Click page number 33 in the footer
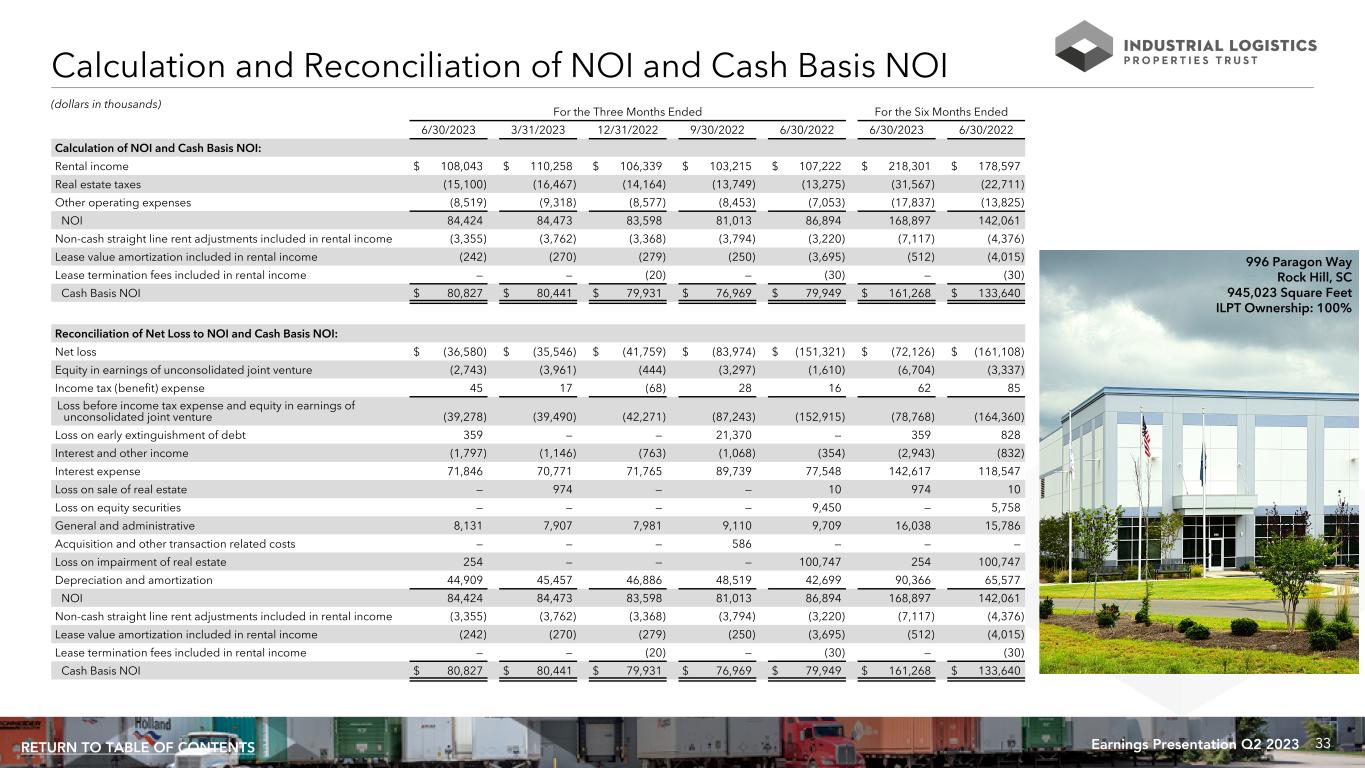1365x768 pixels. pos(1325,744)
